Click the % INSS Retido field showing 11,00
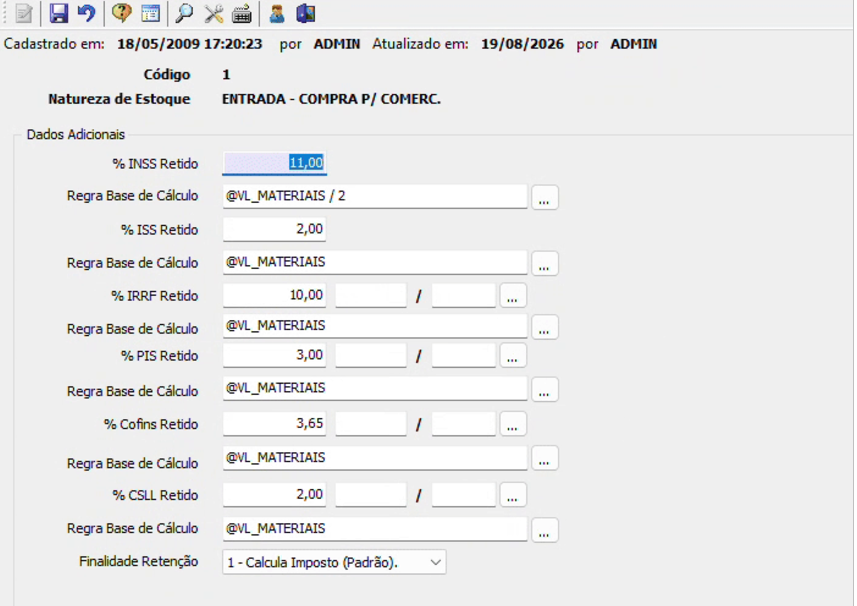The image size is (857, 606). pyautogui.click(x=274, y=163)
